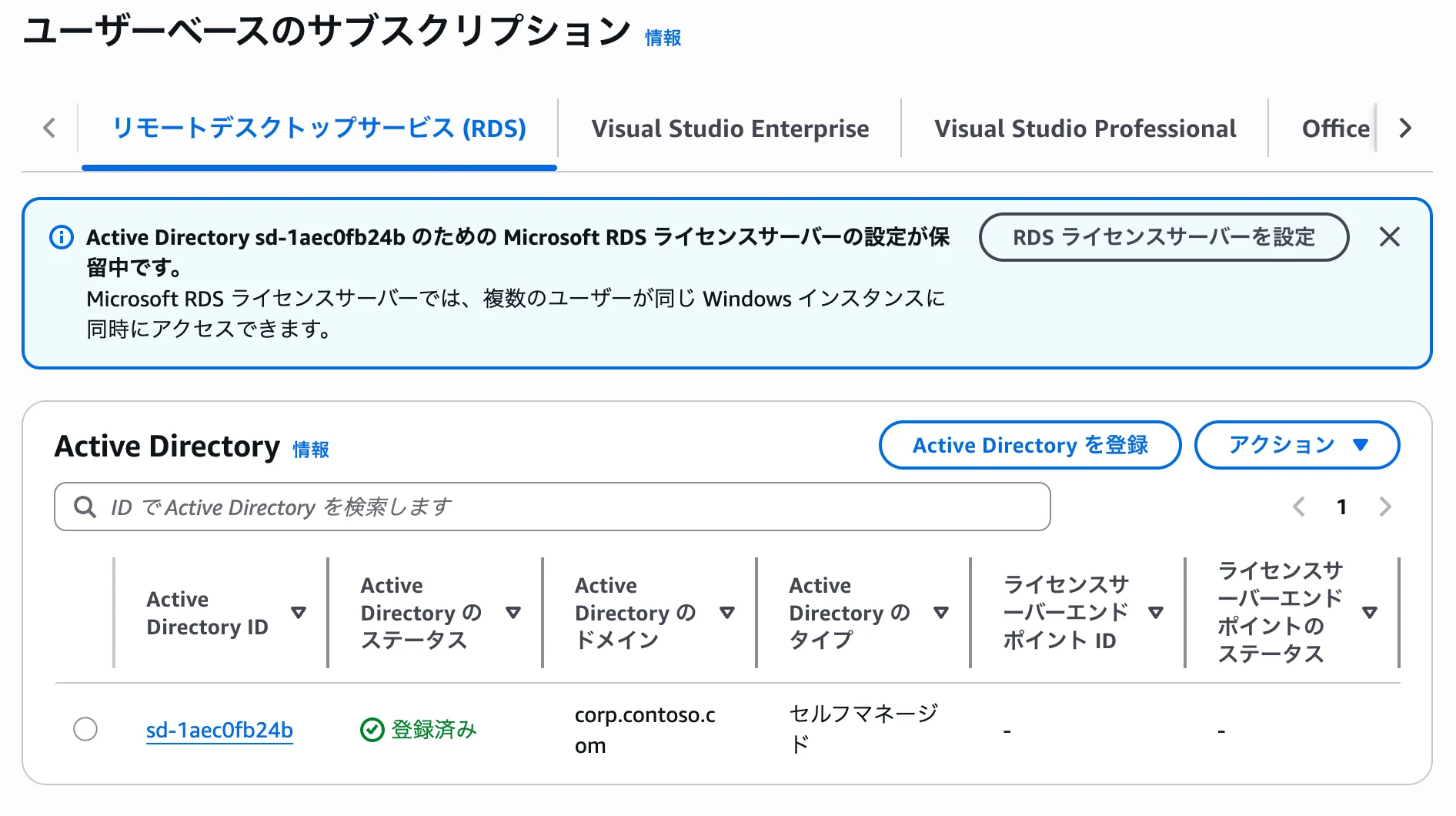This screenshot has height=816, width=1456.
Task: Switch to the Visual Studio Professional tab
Action: click(1084, 128)
